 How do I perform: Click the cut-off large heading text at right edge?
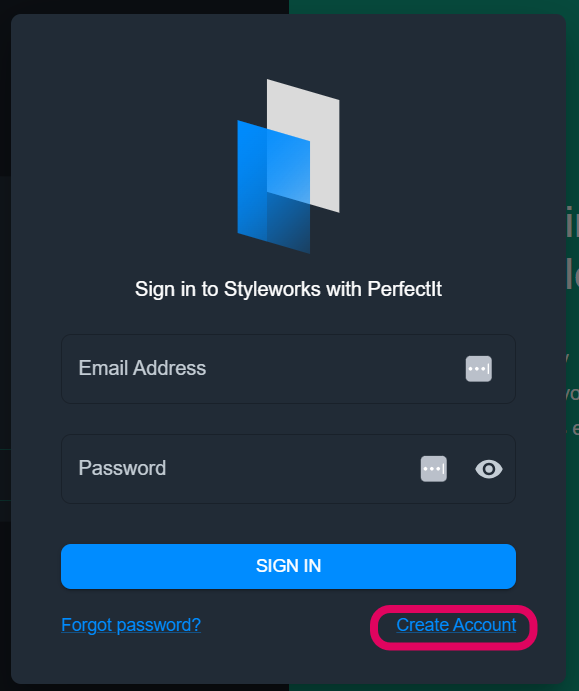572,249
